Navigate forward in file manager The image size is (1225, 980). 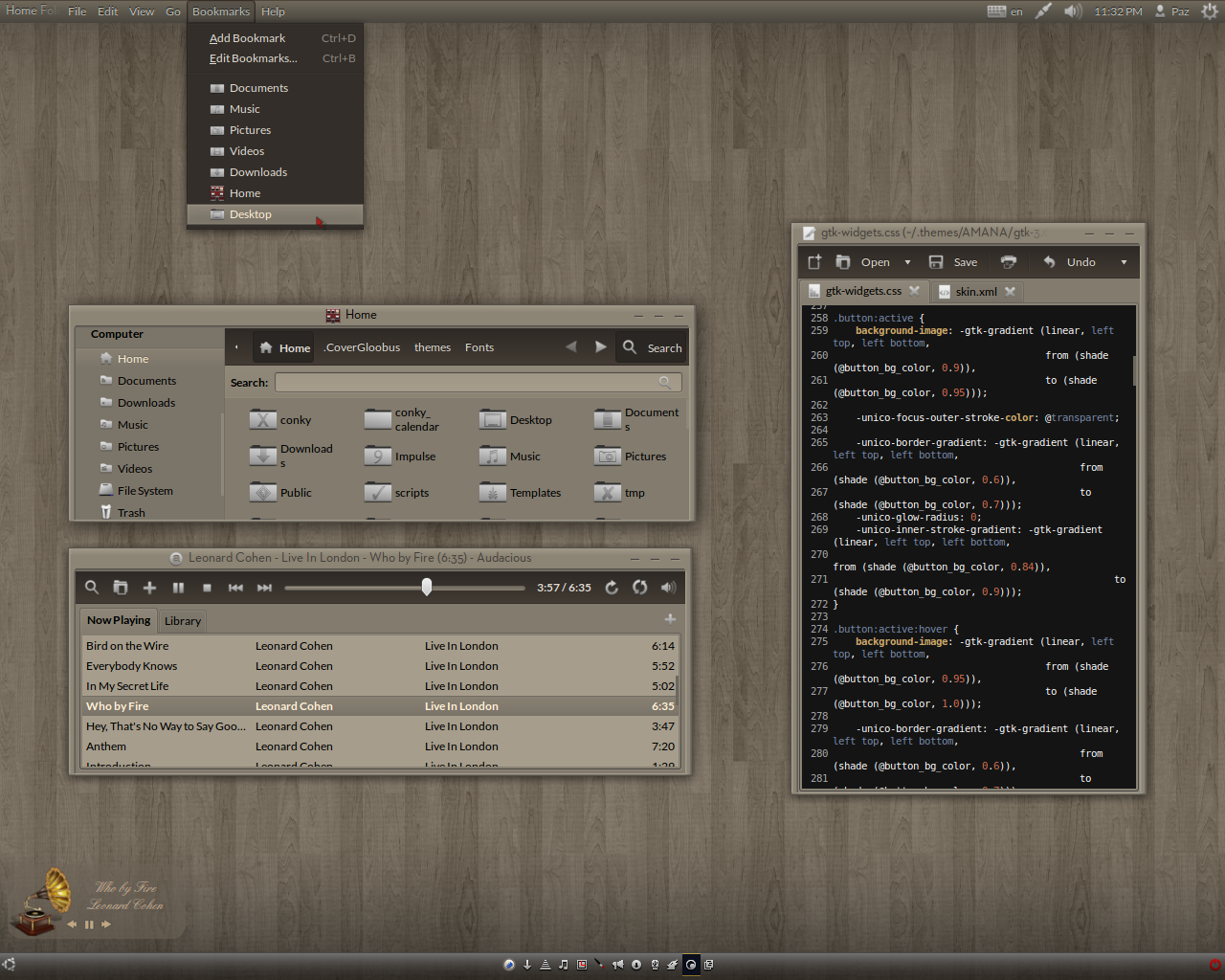click(x=600, y=346)
